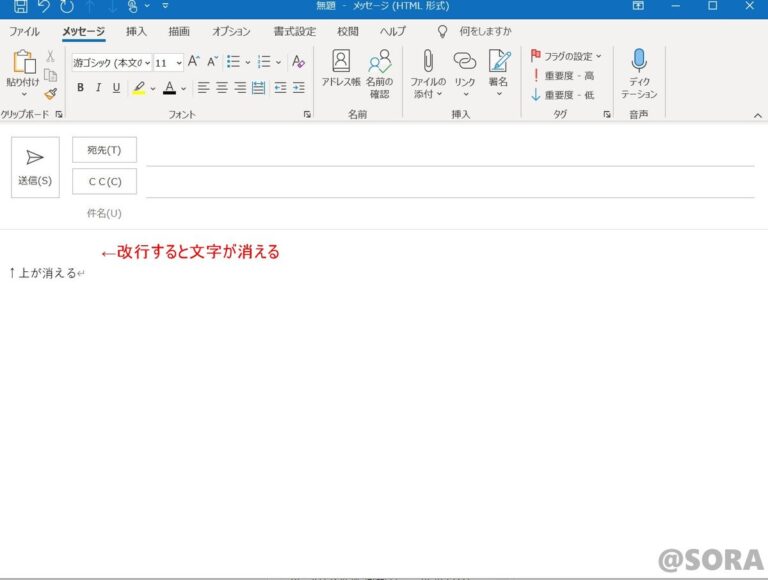Viewport: 768px width, 580px height.
Task: Undo the last action in title bar
Action: [x=43, y=6]
